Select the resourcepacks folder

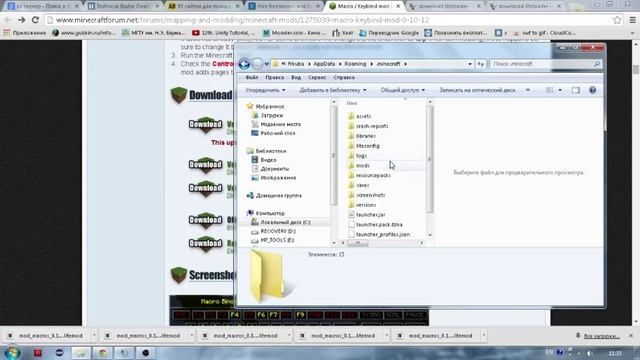pyautogui.click(x=373, y=176)
